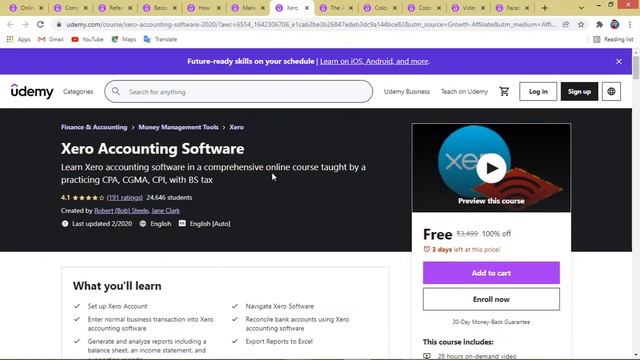Open the 191 ratings link

point(124,198)
